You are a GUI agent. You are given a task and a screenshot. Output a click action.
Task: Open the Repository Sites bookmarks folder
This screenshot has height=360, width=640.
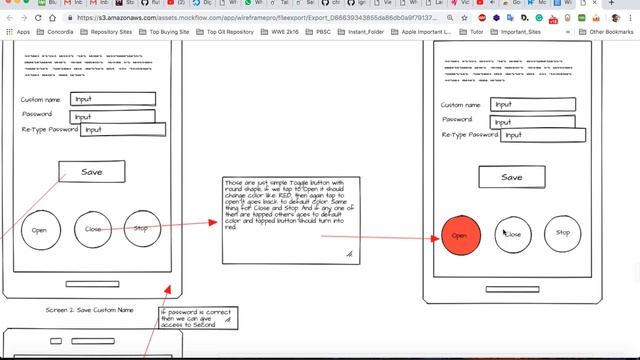106,32
